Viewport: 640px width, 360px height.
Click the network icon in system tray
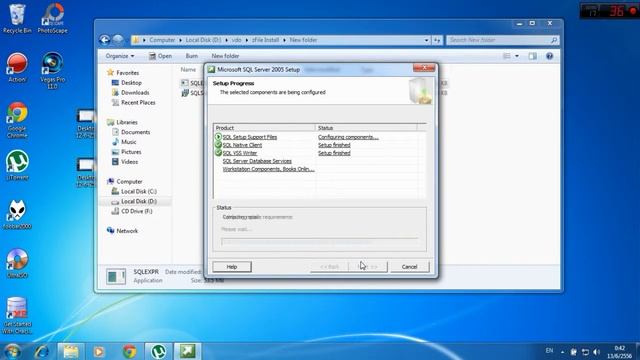point(585,351)
